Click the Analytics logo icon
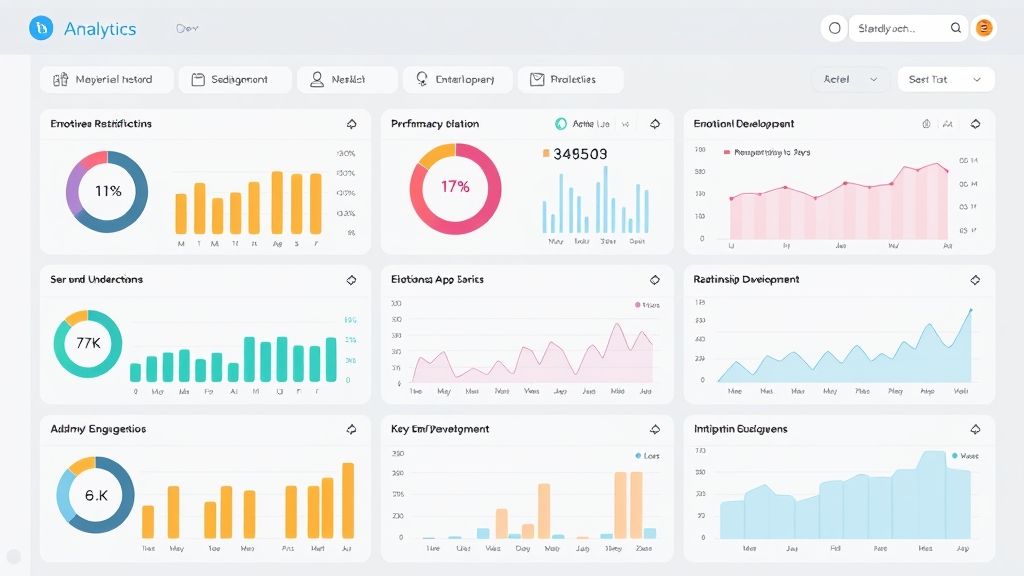The image size is (1024, 576). pos(39,29)
